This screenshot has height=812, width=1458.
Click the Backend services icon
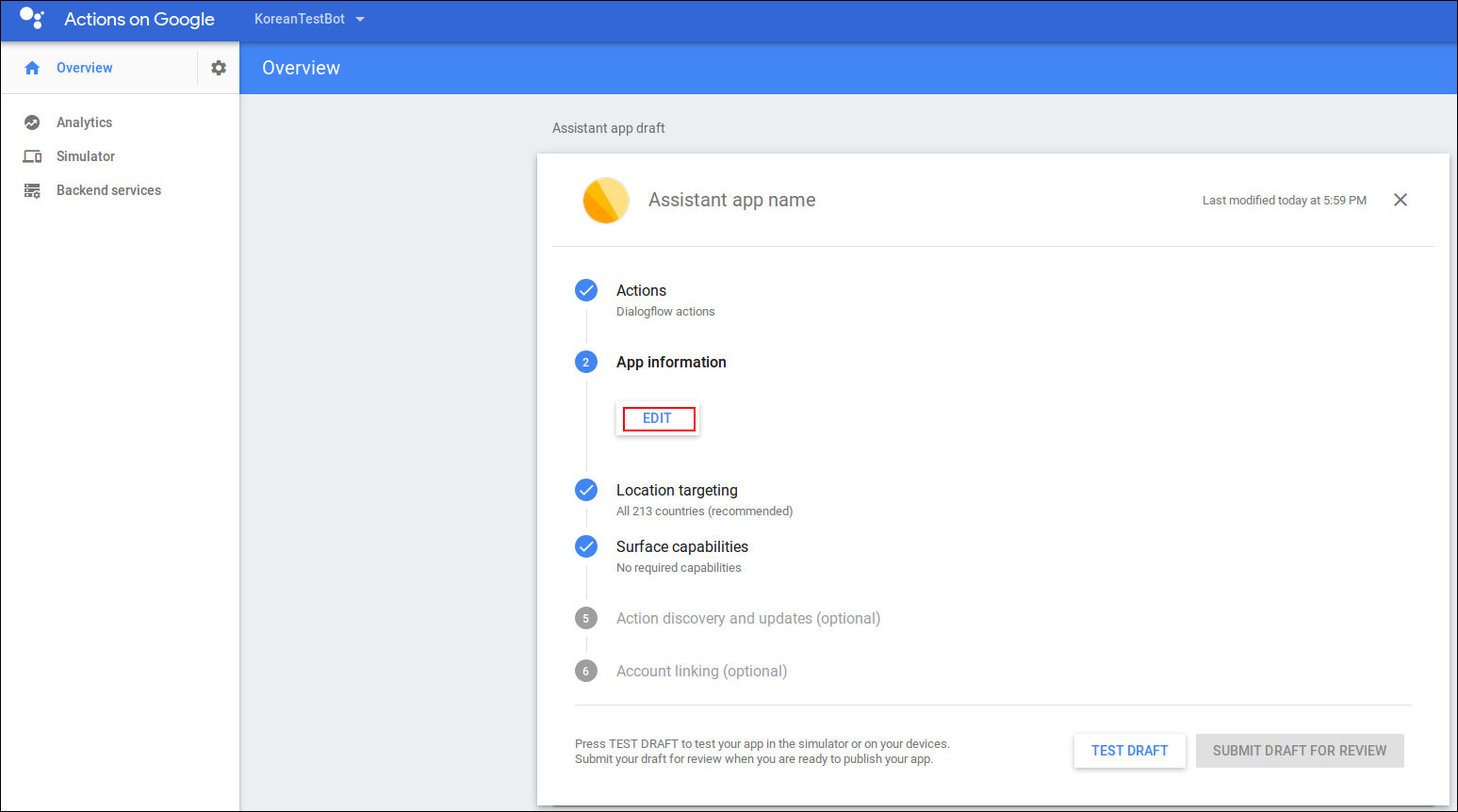32,190
